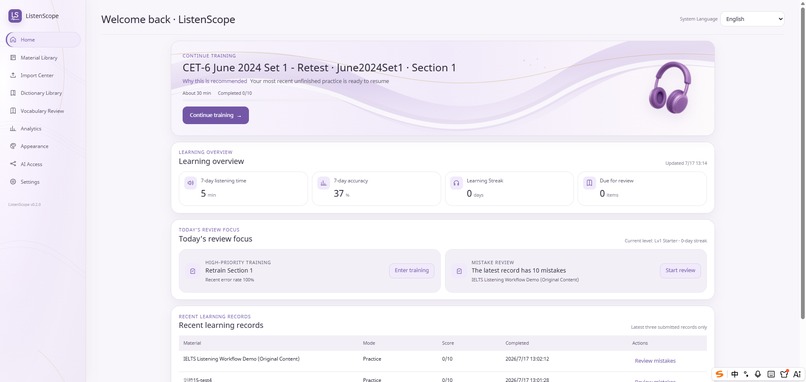Screen dimensions: 806x382
Task: Click the ListenScope v0.2.0 version label
Action: point(24,204)
